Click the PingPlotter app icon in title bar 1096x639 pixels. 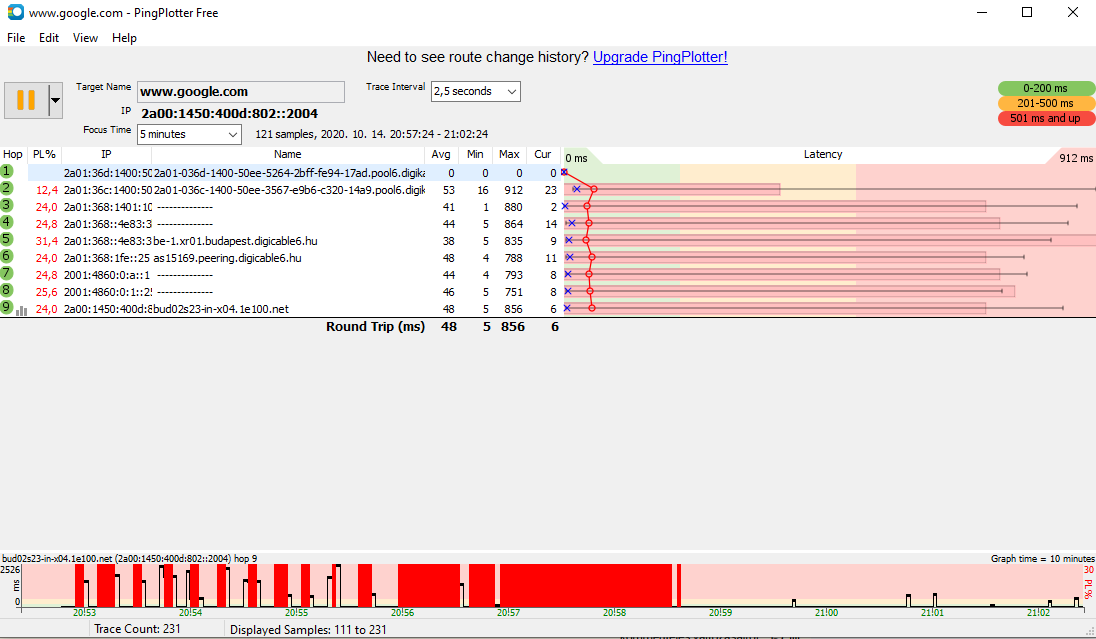click(x=15, y=13)
